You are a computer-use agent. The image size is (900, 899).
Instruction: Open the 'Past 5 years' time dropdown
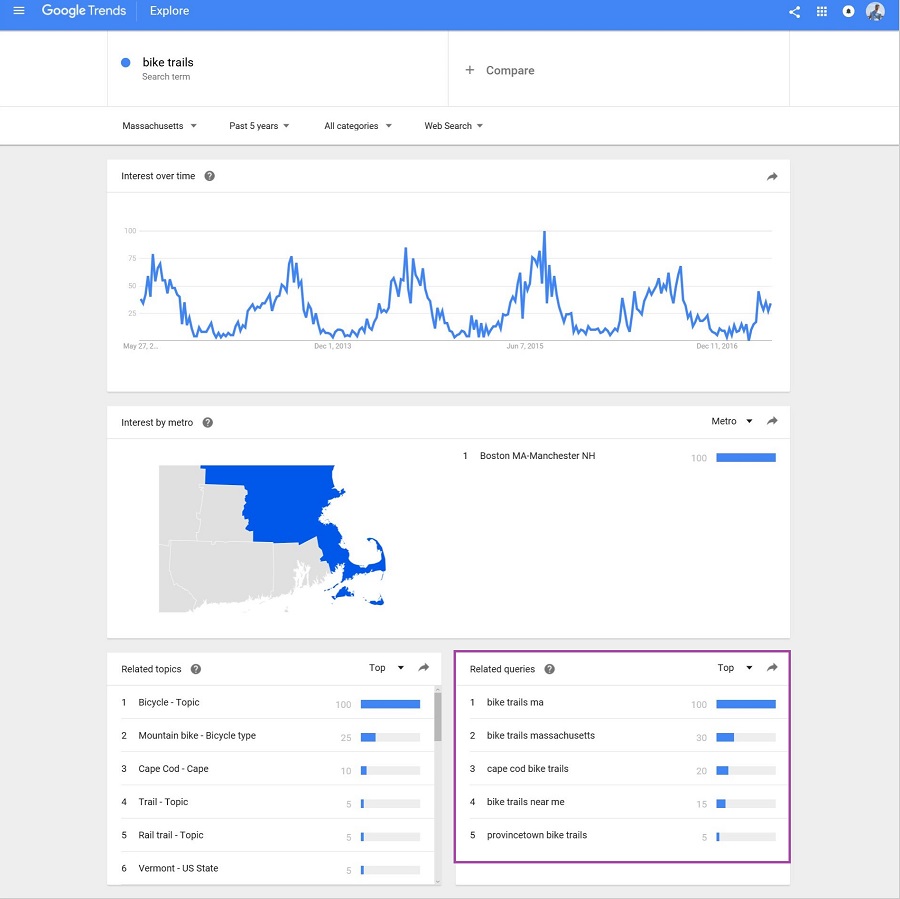coord(259,126)
